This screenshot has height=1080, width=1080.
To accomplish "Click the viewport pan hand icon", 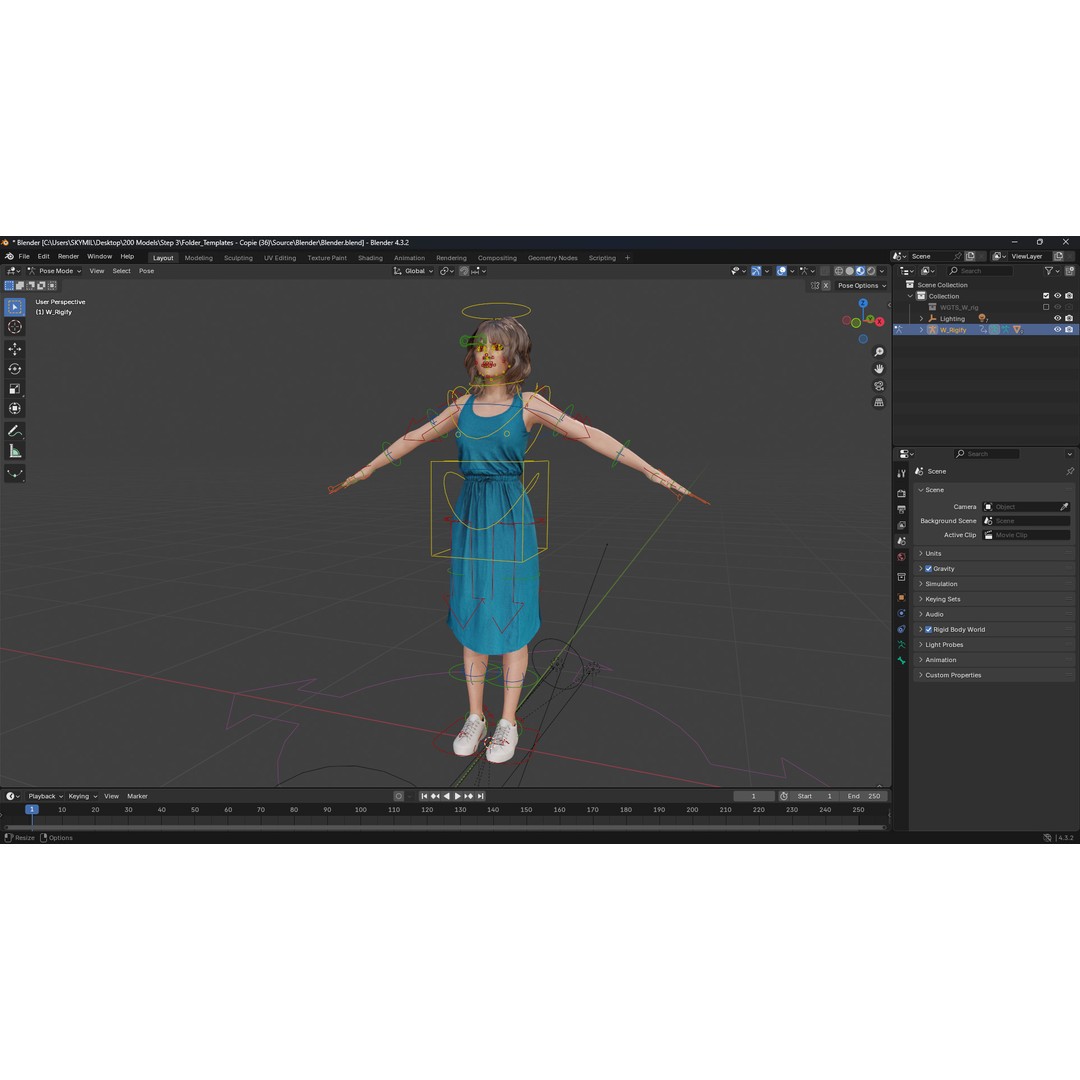I will [879, 369].
